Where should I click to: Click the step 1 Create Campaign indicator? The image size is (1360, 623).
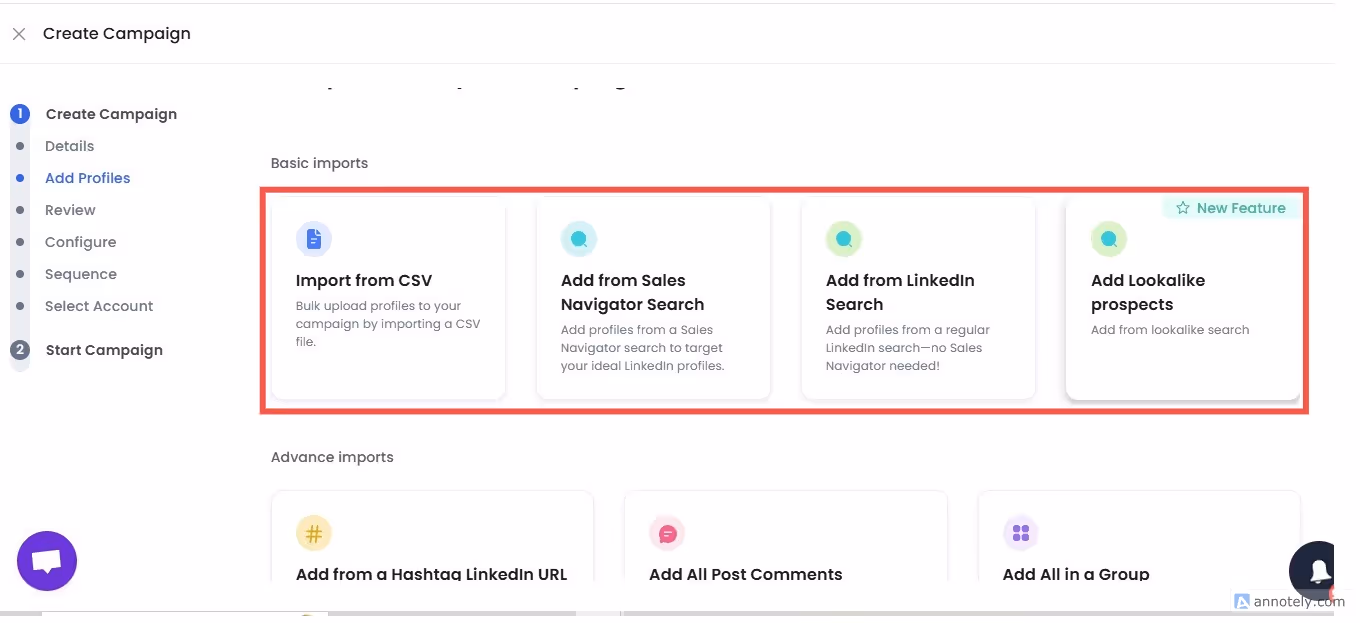click(19, 113)
